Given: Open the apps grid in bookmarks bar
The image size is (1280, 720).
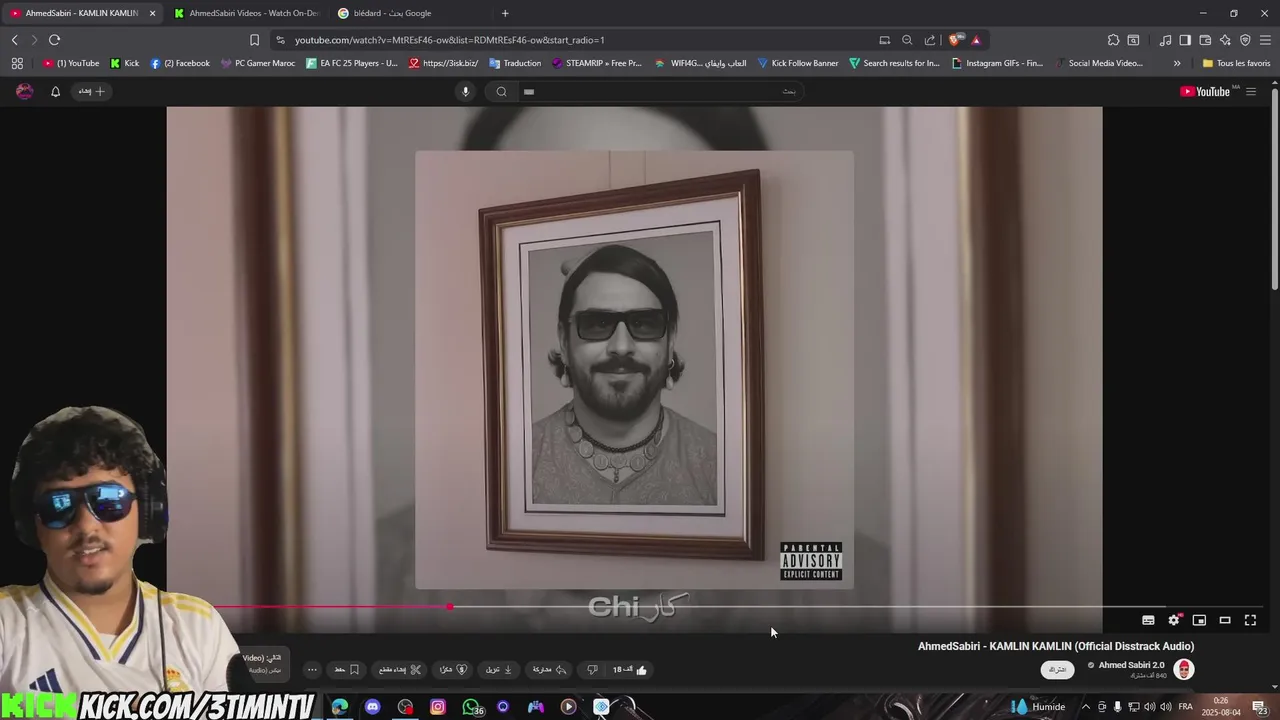Looking at the screenshot, I should tap(17, 63).
